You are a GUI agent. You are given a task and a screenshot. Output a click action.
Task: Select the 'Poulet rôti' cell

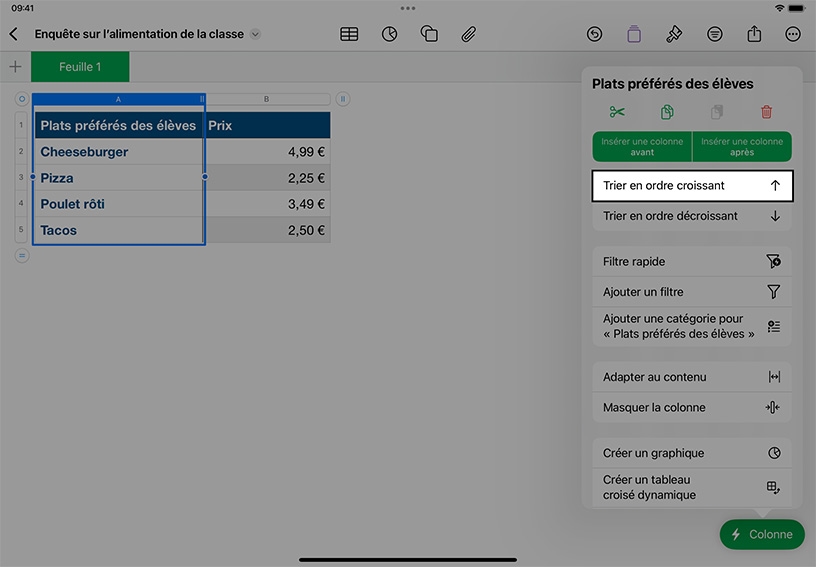click(119, 204)
